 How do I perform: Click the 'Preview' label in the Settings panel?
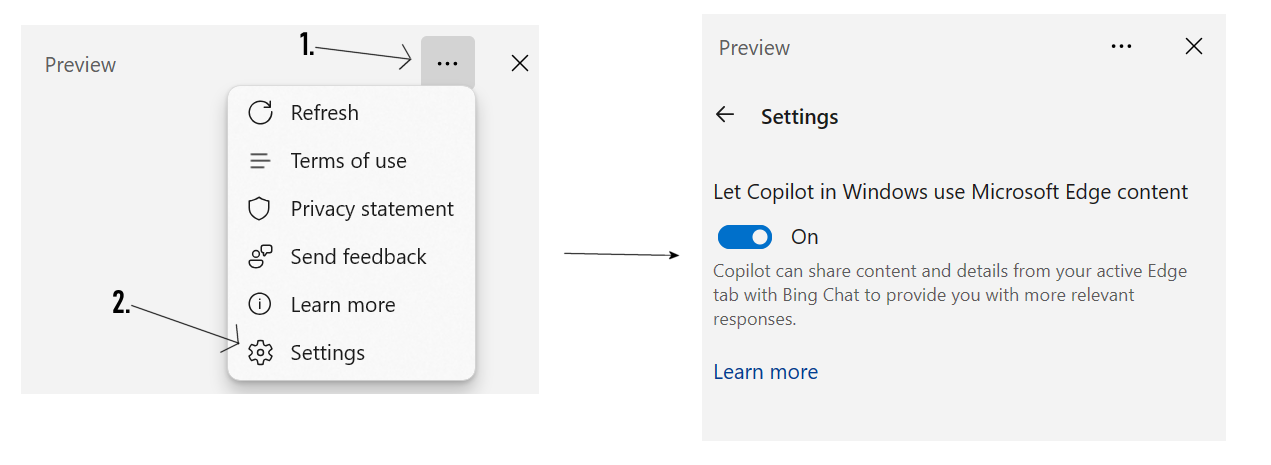(x=755, y=48)
